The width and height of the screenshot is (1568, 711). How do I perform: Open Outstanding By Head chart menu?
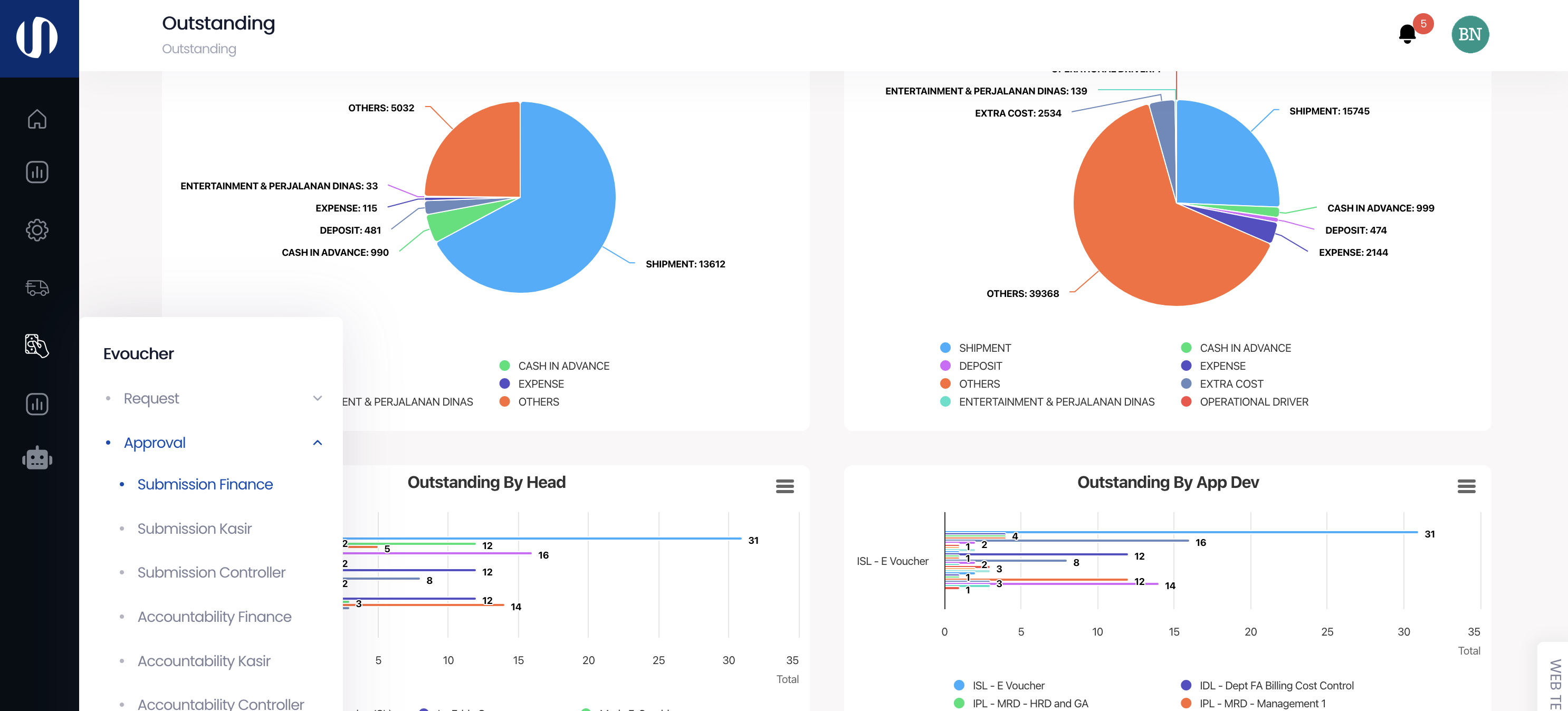click(x=785, y=486)
